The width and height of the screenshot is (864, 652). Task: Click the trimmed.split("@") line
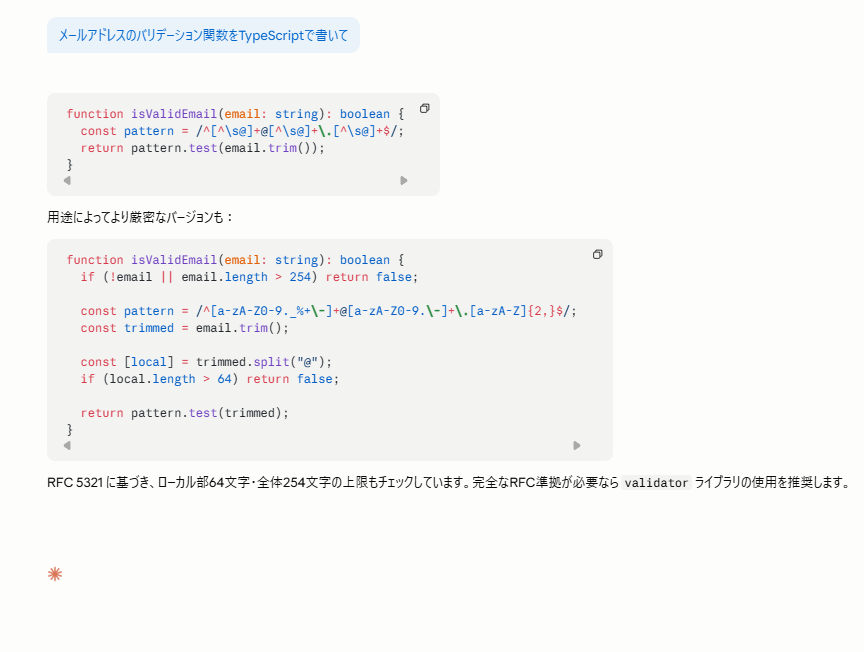206,362
